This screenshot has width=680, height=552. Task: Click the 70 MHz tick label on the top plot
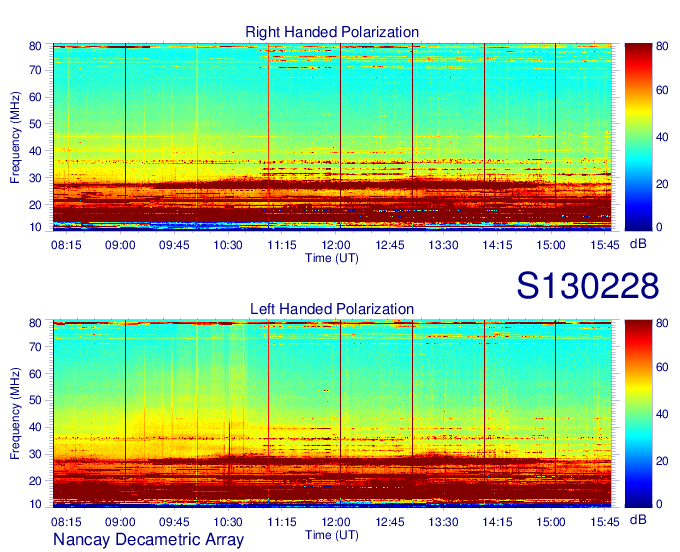(35, 70)
